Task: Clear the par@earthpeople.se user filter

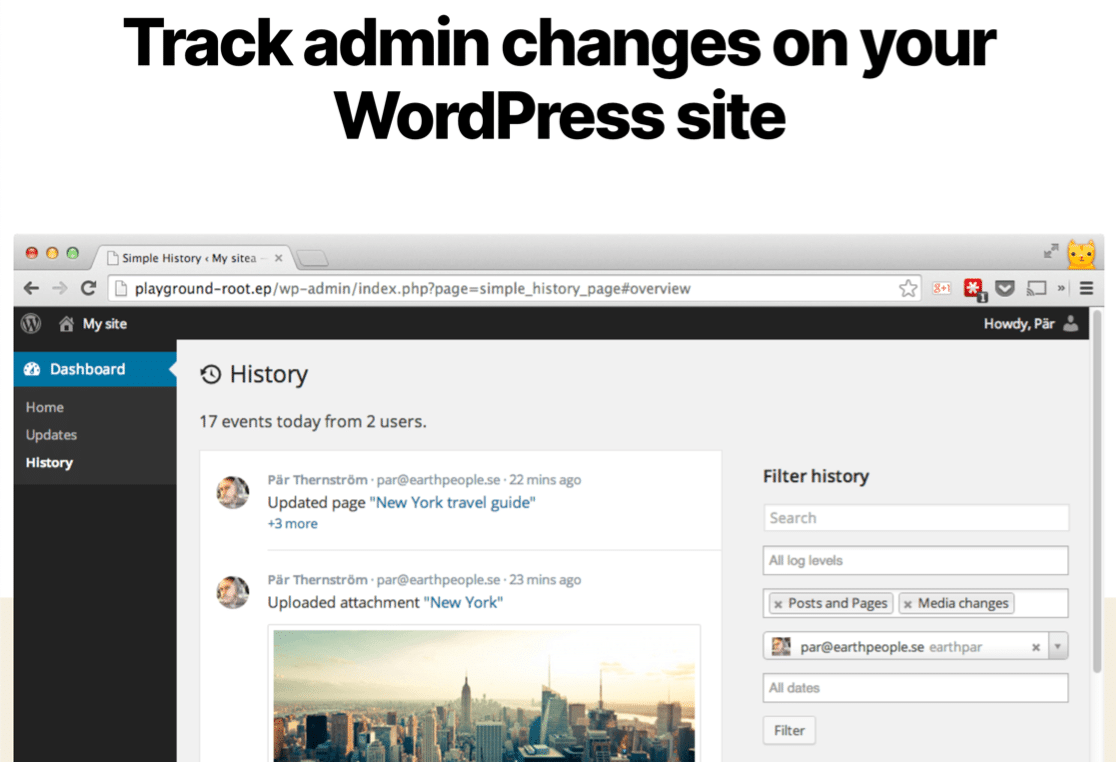Action: (x=1036, y=647)
